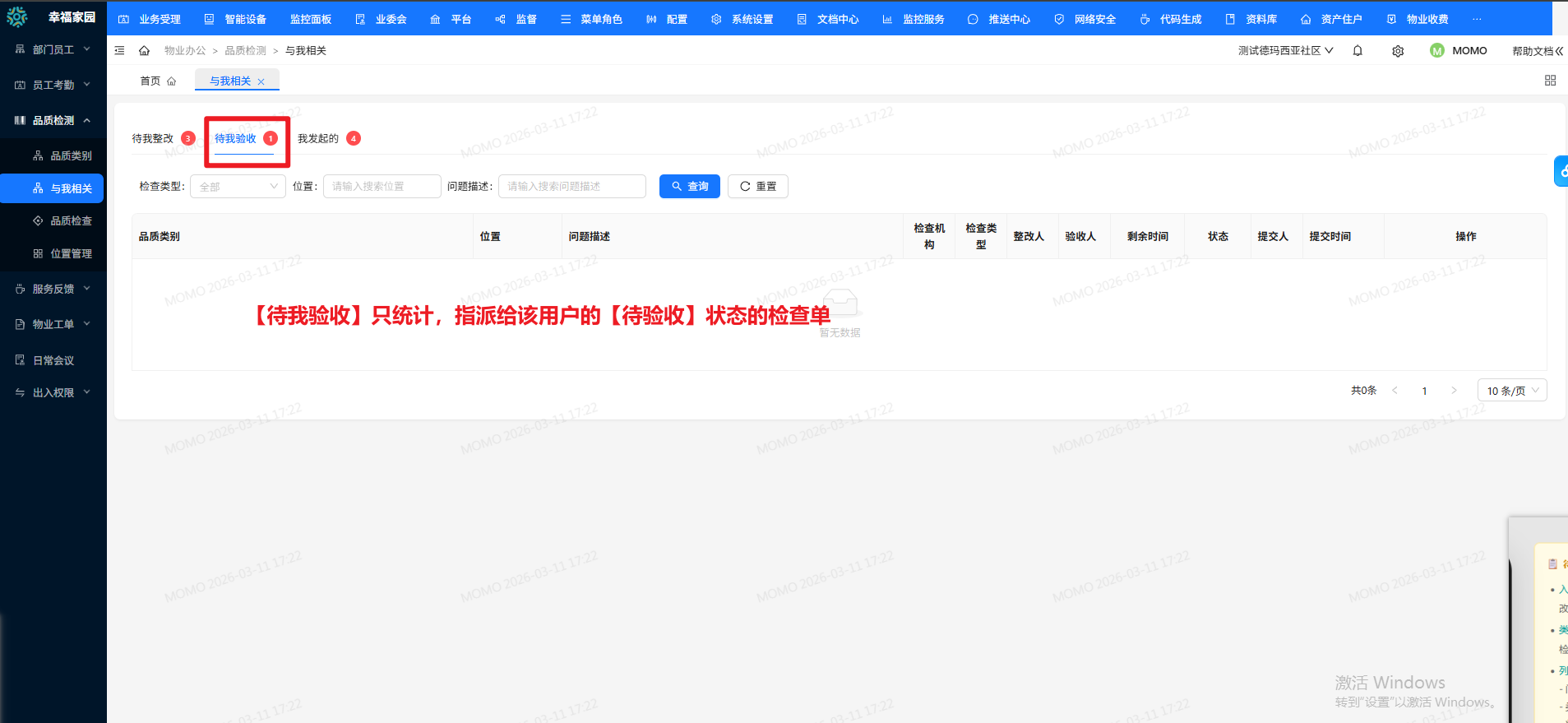
Task: Click the 查询 search button
Action: [690, 187]
